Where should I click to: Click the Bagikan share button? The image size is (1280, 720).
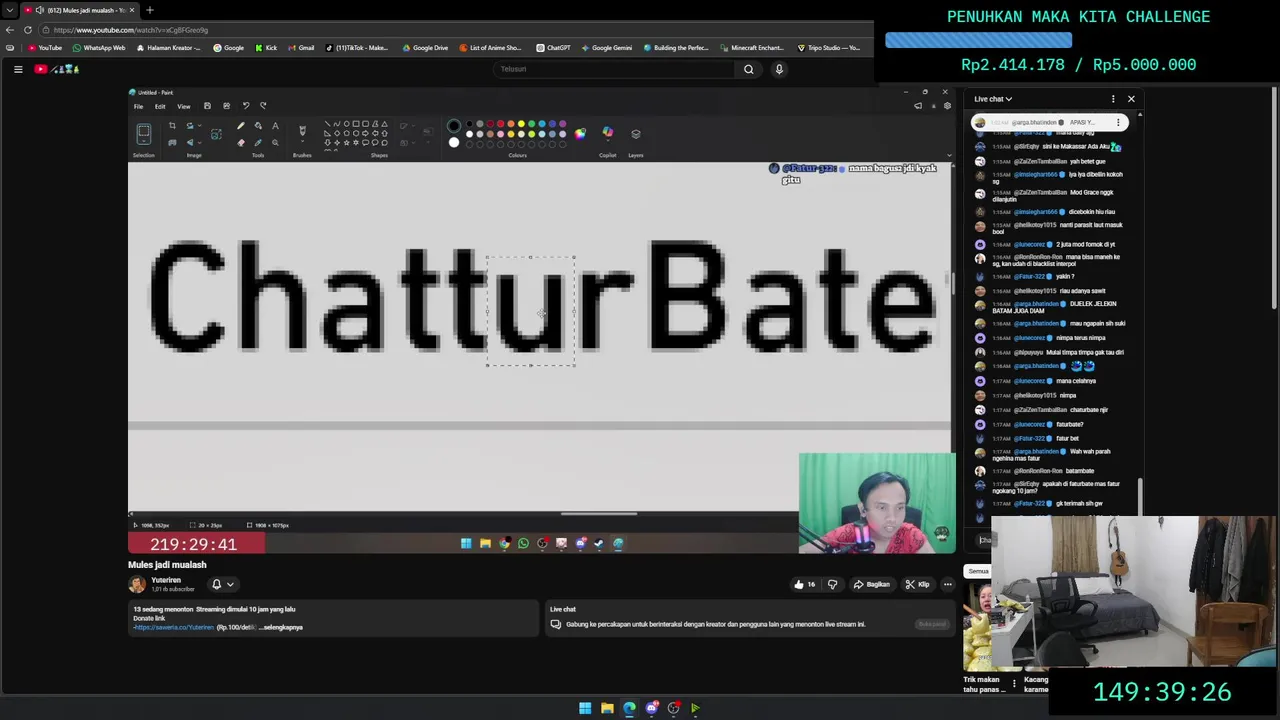(871, 584)
